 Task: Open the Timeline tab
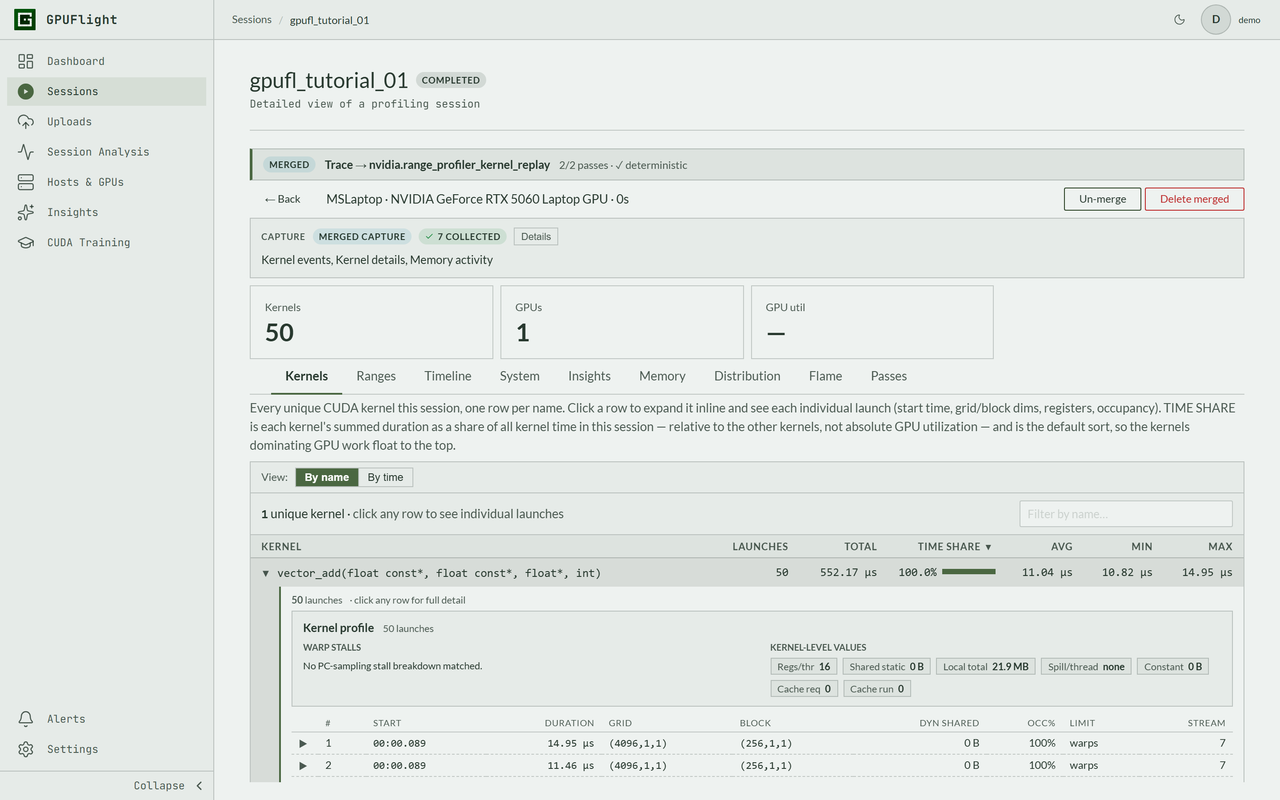[448, 376]
